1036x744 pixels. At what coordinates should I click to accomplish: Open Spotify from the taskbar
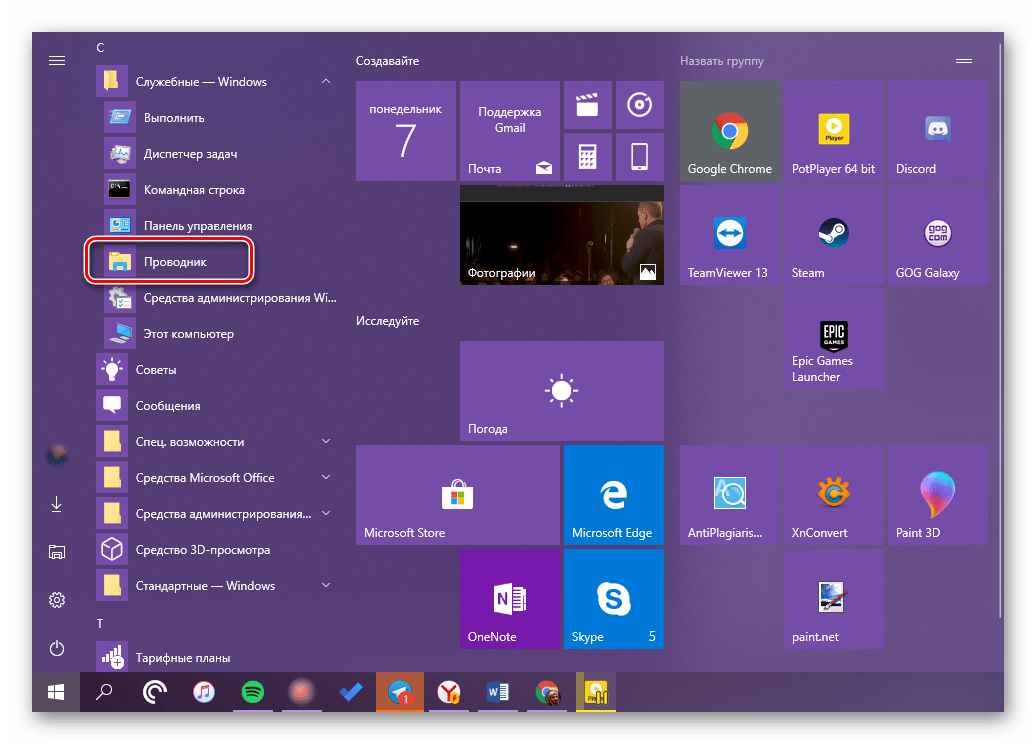(252, 692)
